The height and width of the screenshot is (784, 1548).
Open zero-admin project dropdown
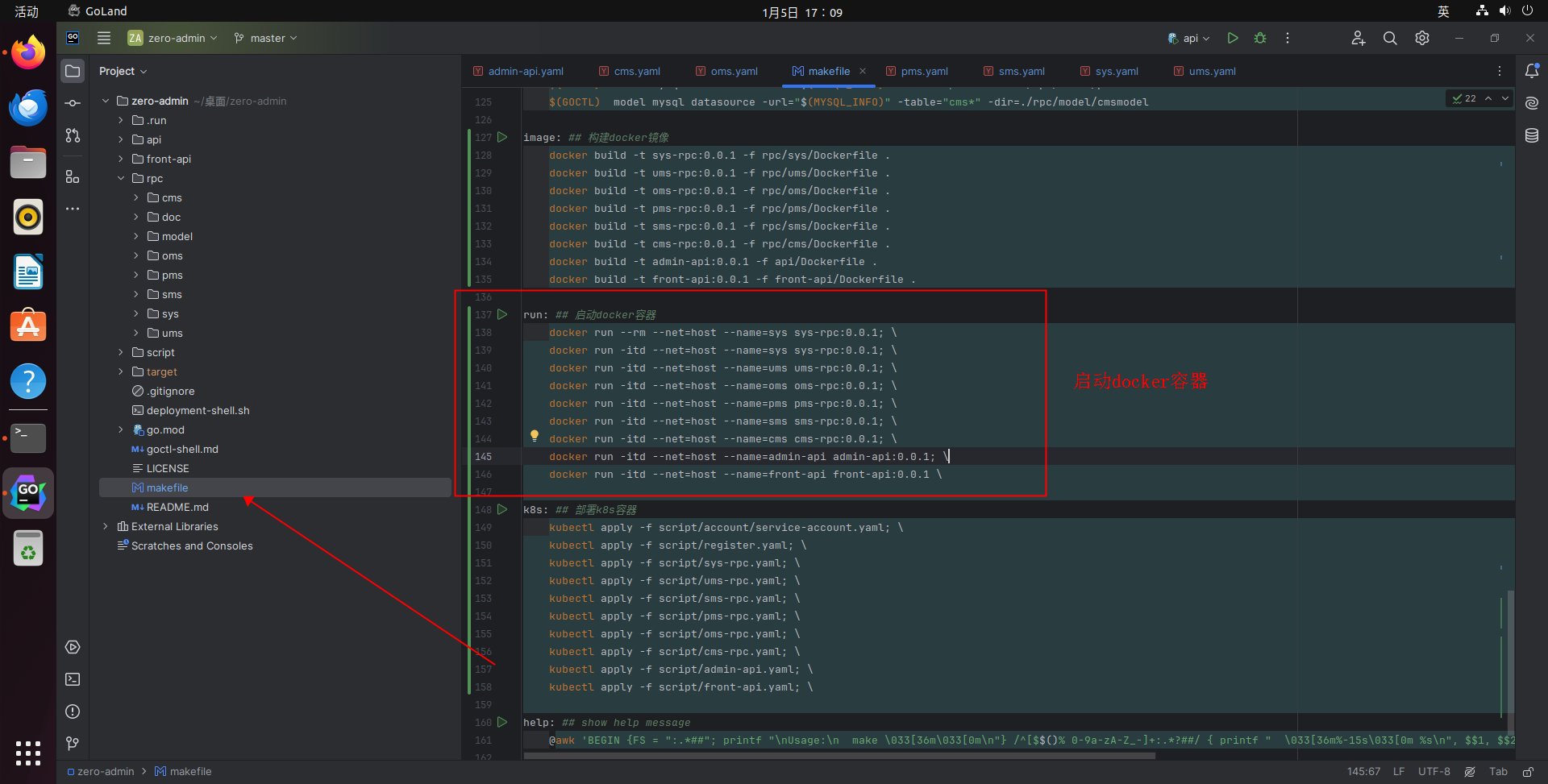click(173, 38)
